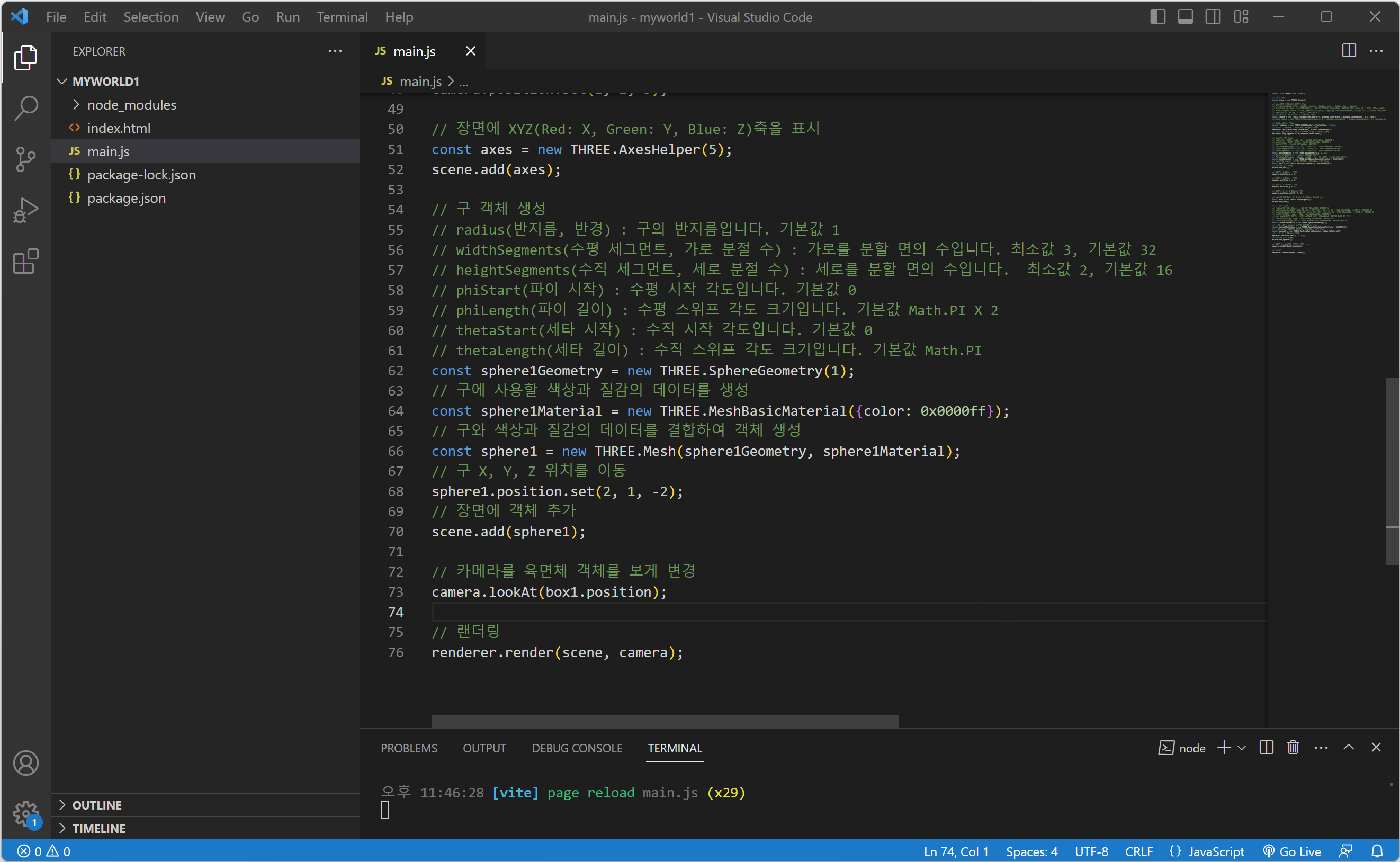Split the terminal panel
The width and height of the screenshot is (1400, 862).
[x=1266, y=748]
